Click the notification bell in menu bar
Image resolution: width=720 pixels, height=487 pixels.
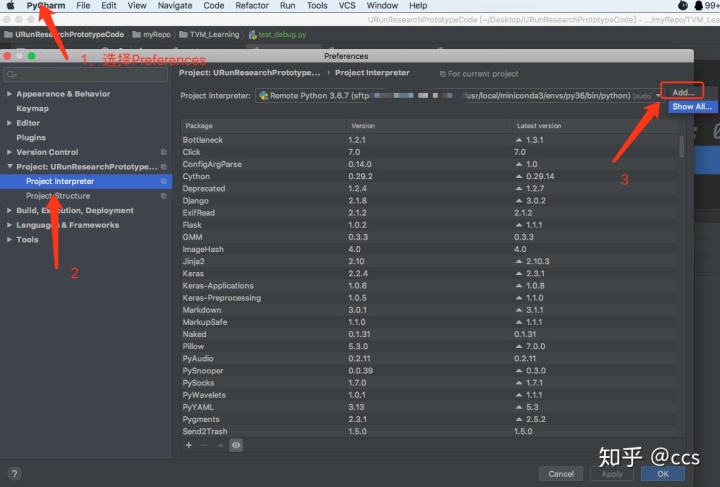pos(698,6)
